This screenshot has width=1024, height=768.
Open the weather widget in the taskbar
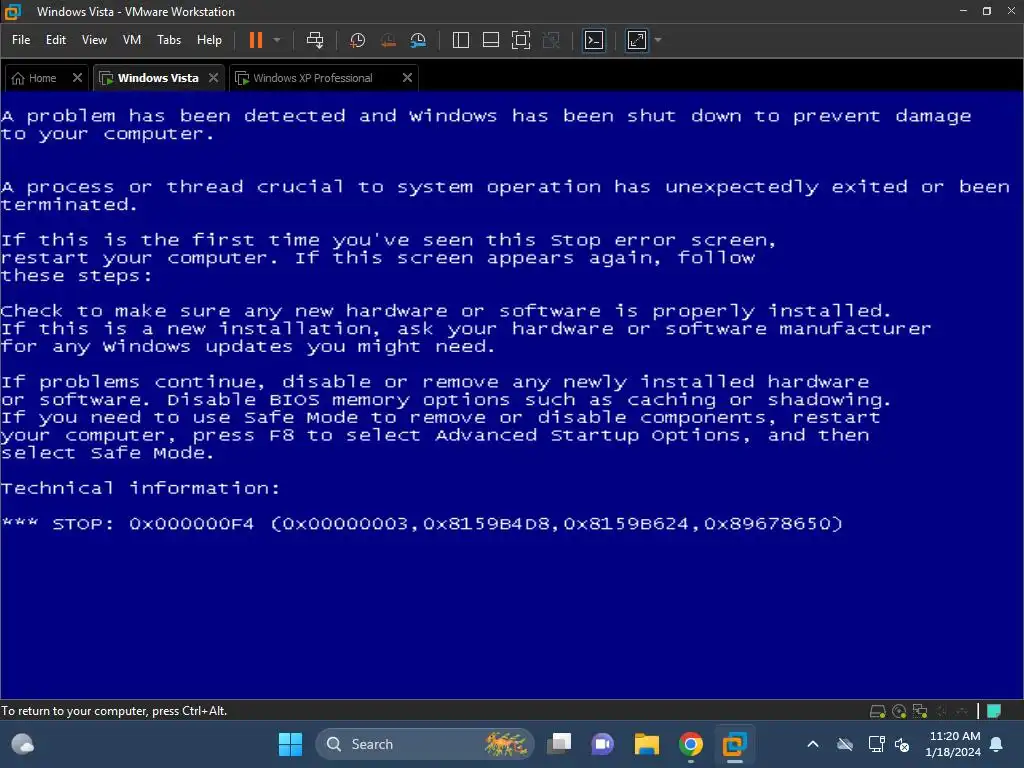tap(23, 744)
